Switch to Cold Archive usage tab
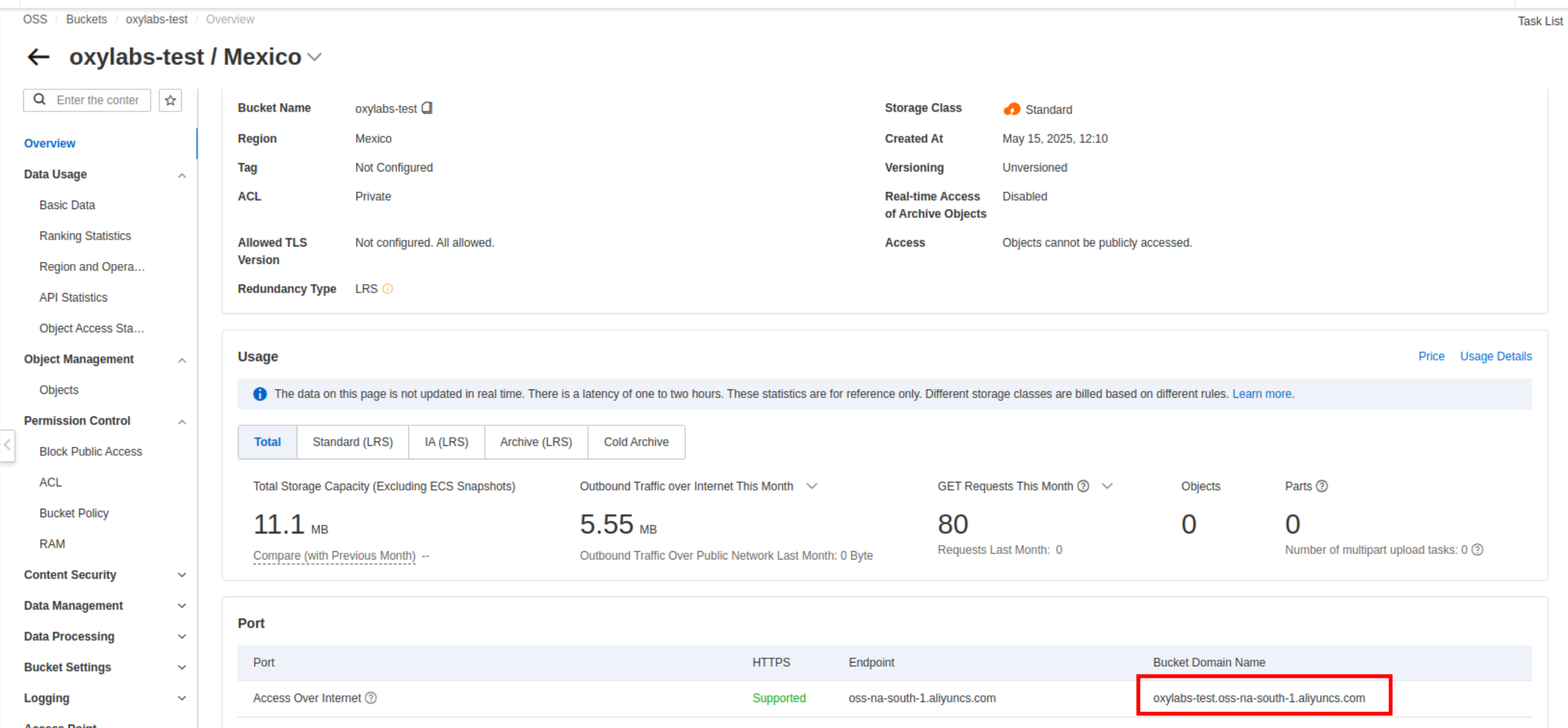 tap(636, 442)
